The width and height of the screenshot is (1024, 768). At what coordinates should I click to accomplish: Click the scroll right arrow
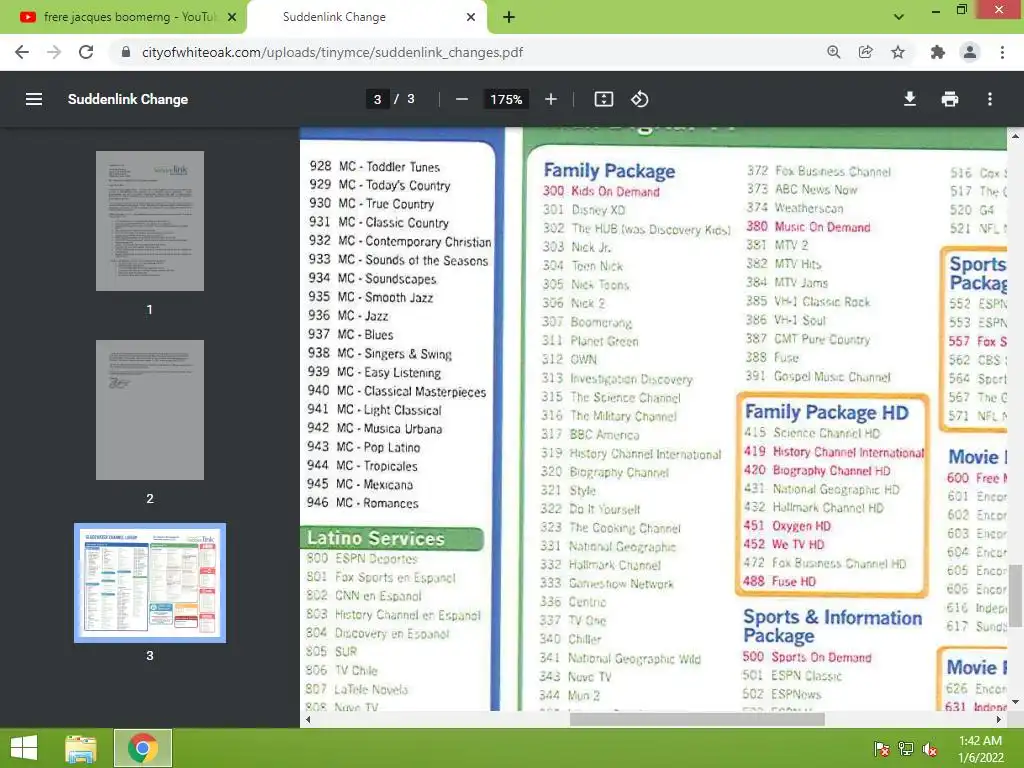(999, 720)
